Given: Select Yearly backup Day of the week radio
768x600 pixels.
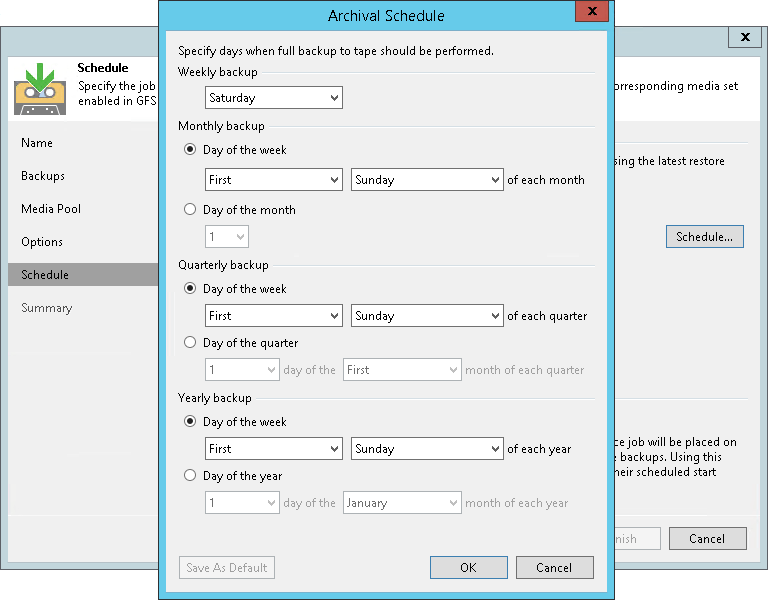Looking at the screenshot, I should (190, 422).
